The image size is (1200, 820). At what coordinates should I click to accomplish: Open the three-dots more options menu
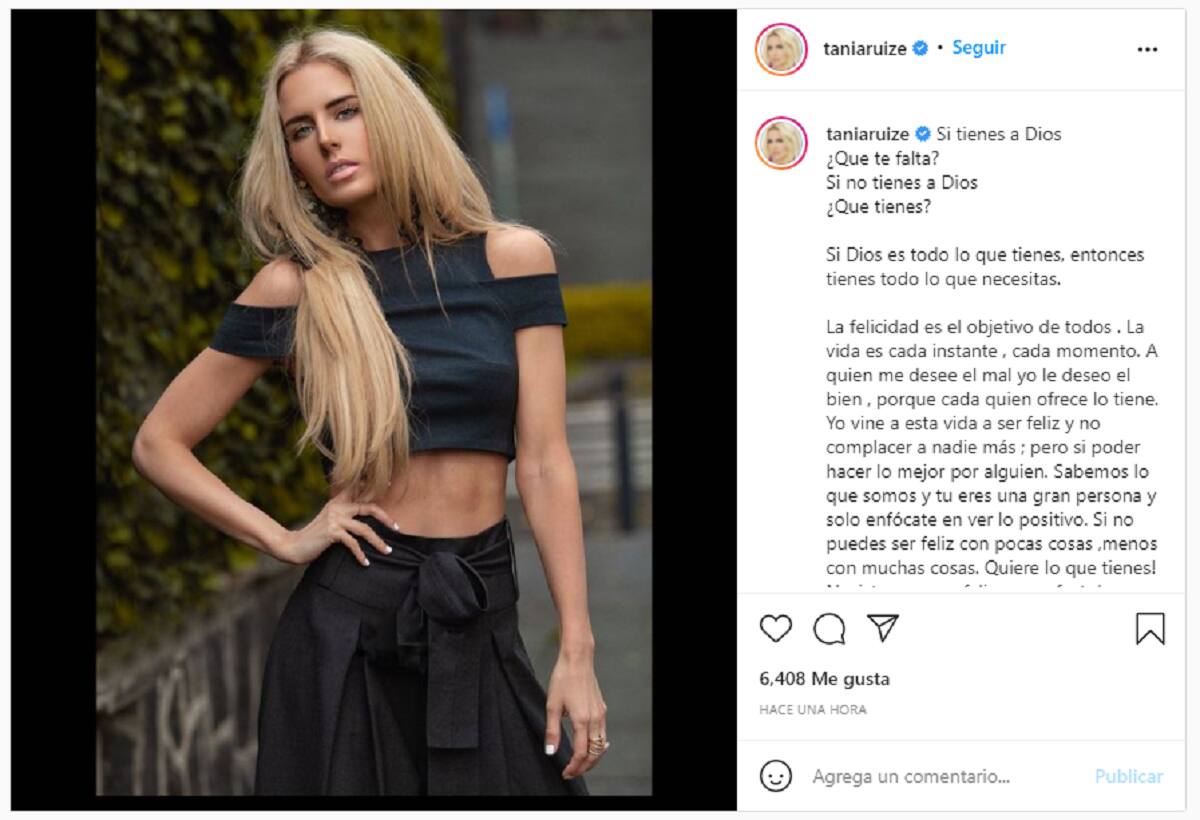tap(1147, 49)
